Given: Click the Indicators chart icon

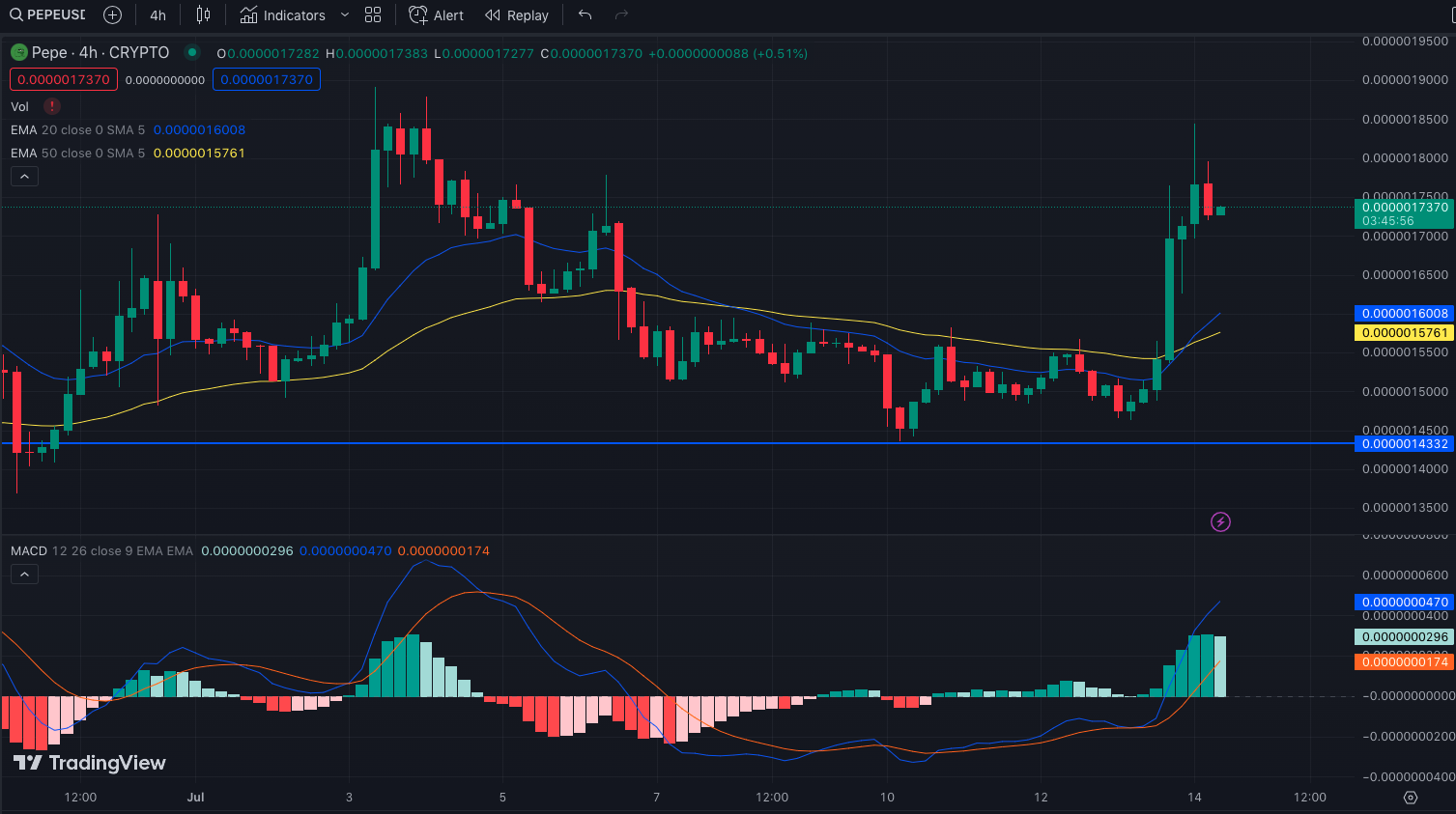Looking at the screenshot, I should point(248,14).
